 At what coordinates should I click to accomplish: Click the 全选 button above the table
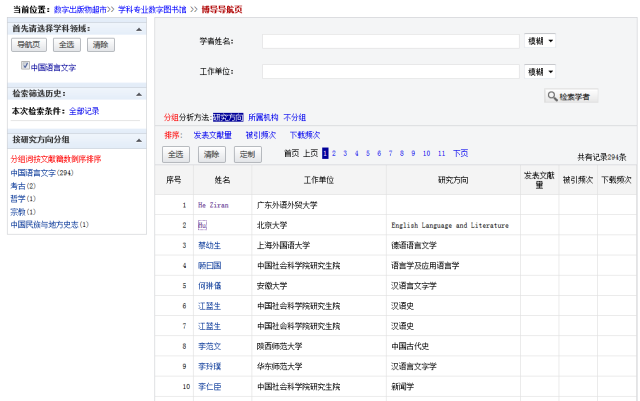point(176,154)
